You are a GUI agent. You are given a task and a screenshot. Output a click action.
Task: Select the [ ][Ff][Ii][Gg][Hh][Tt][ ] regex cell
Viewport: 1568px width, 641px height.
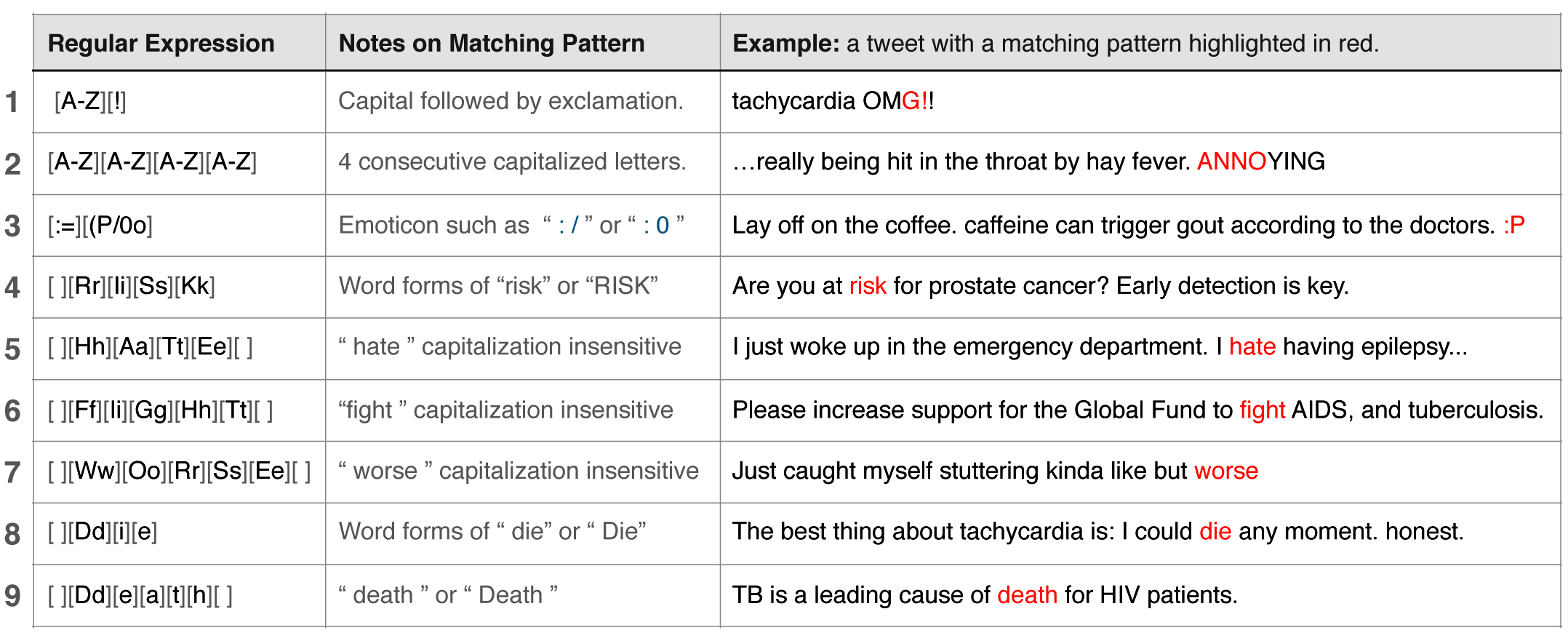161,410
